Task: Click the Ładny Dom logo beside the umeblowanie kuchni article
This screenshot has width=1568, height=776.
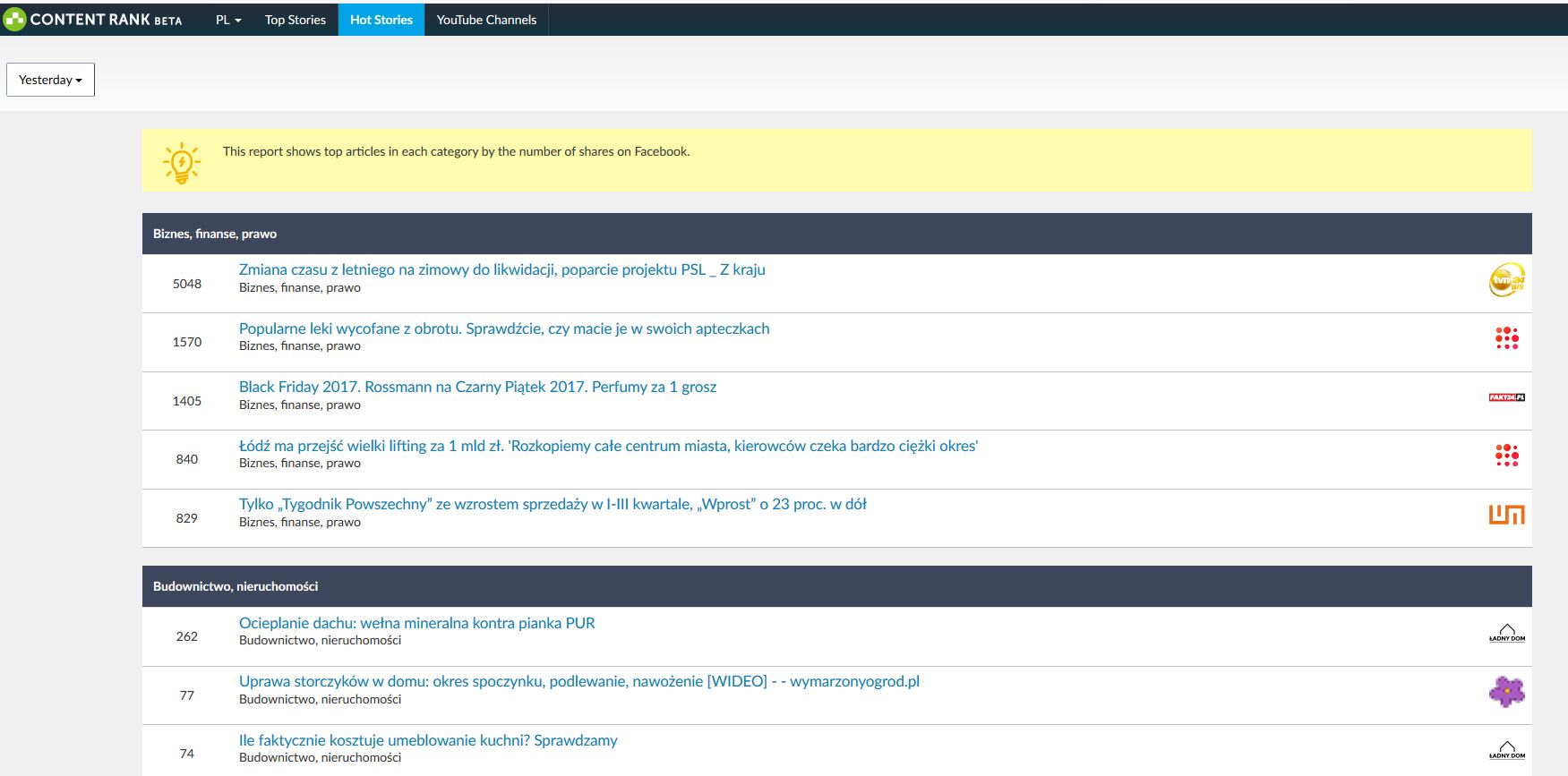Action: [x=1506, y=751]
